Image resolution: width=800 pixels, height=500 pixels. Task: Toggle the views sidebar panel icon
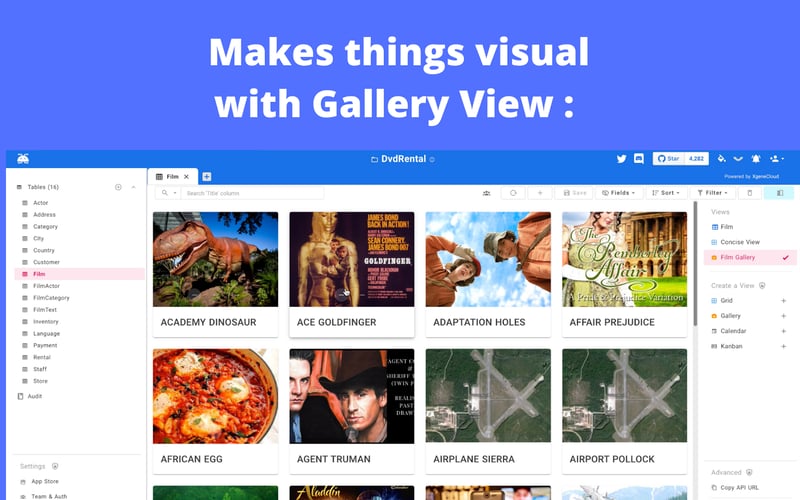[780, 193]
